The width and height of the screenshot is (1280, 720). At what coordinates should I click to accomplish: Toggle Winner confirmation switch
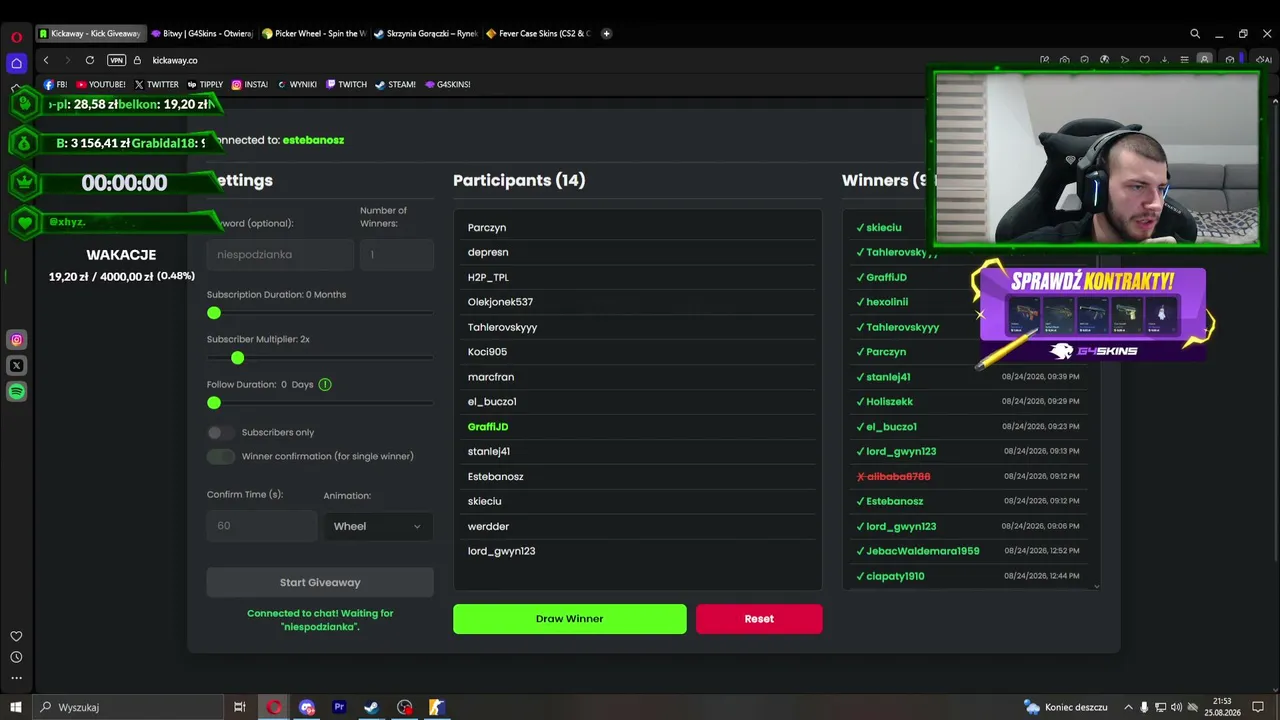click(220, 456)
